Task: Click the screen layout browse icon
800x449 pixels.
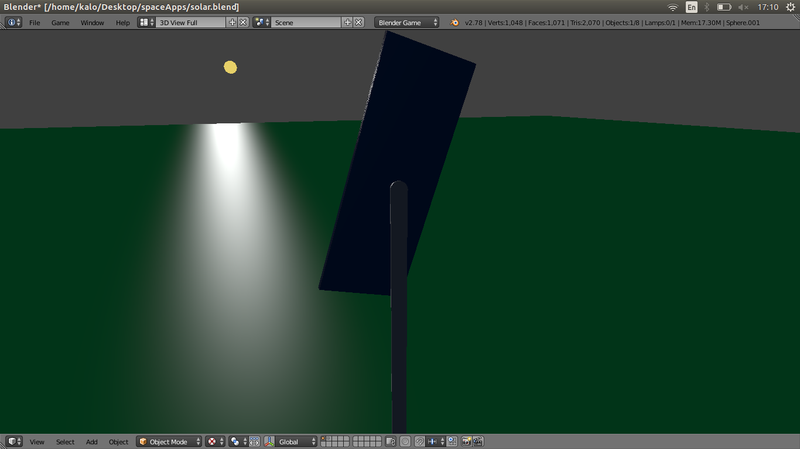Action: coord(146,22)
